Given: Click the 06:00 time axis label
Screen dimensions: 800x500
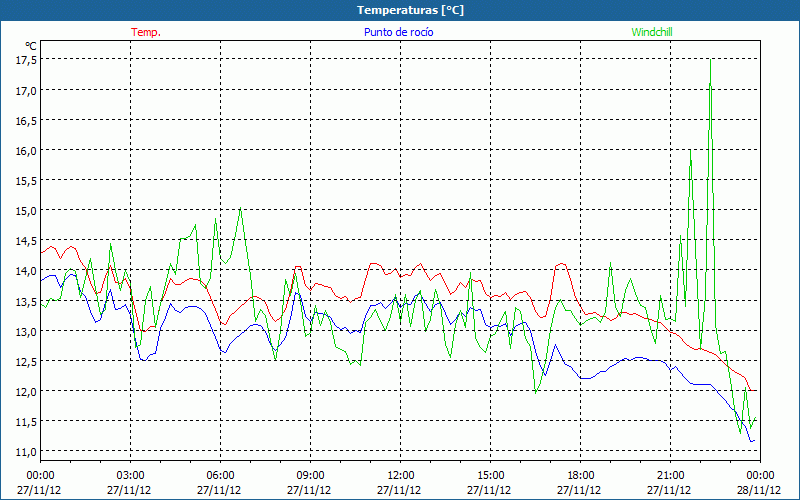Looking at the screenshot, I should (x=220, y=476).
